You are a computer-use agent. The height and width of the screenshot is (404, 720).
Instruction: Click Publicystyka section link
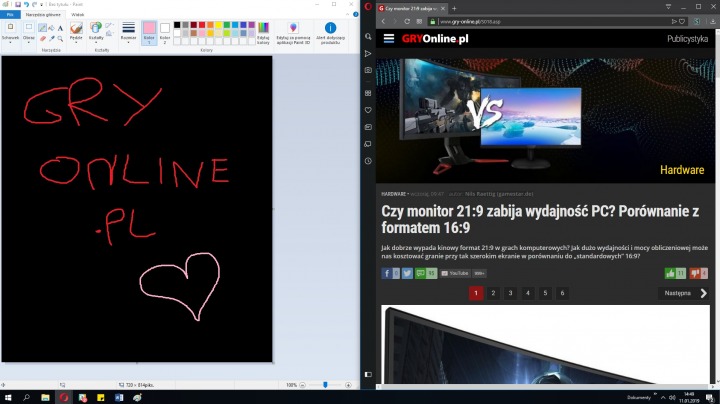pos(687,39)
